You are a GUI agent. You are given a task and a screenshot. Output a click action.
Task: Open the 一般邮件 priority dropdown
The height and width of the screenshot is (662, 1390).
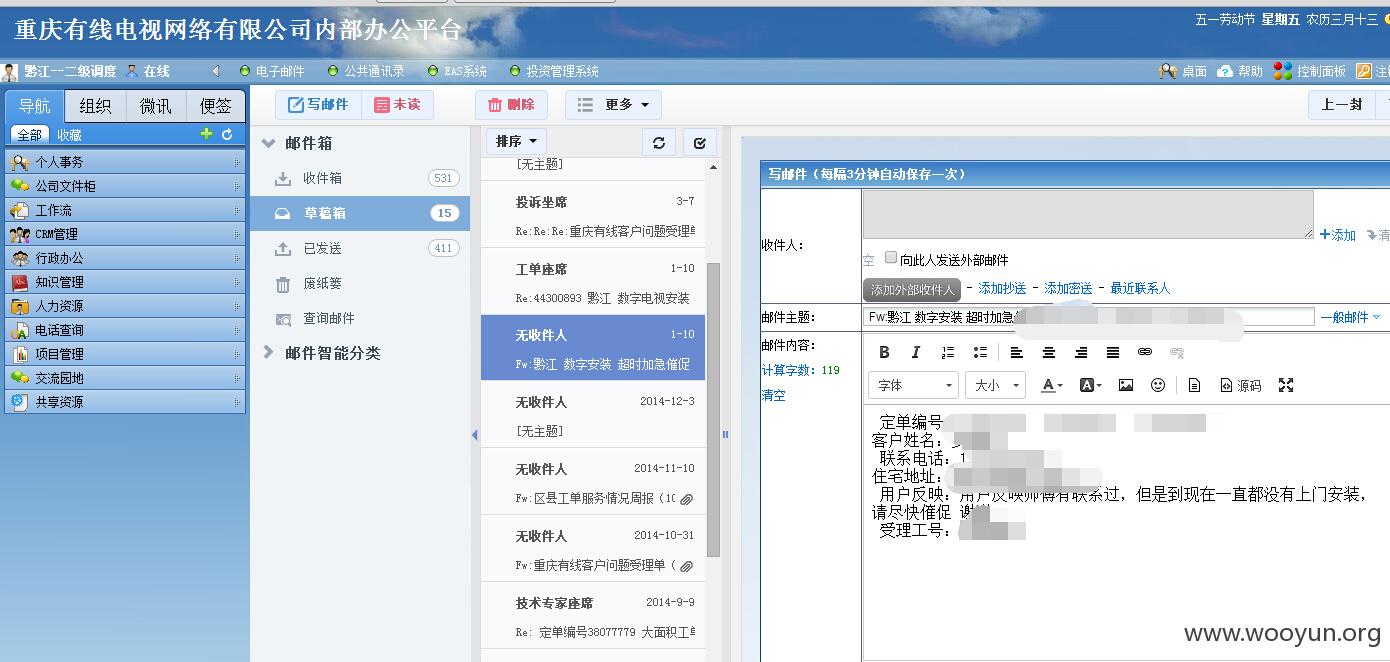1350,317
